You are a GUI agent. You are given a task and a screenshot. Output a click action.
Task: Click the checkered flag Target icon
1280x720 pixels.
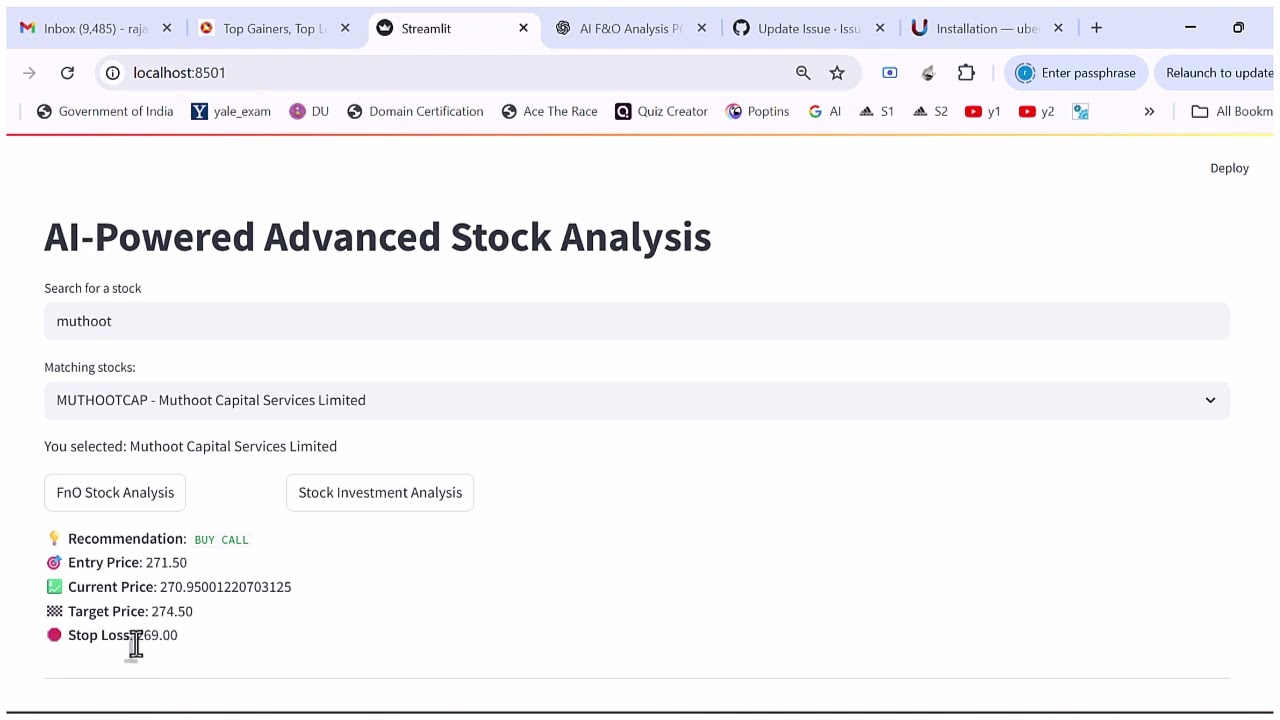[x=54, y=611]
